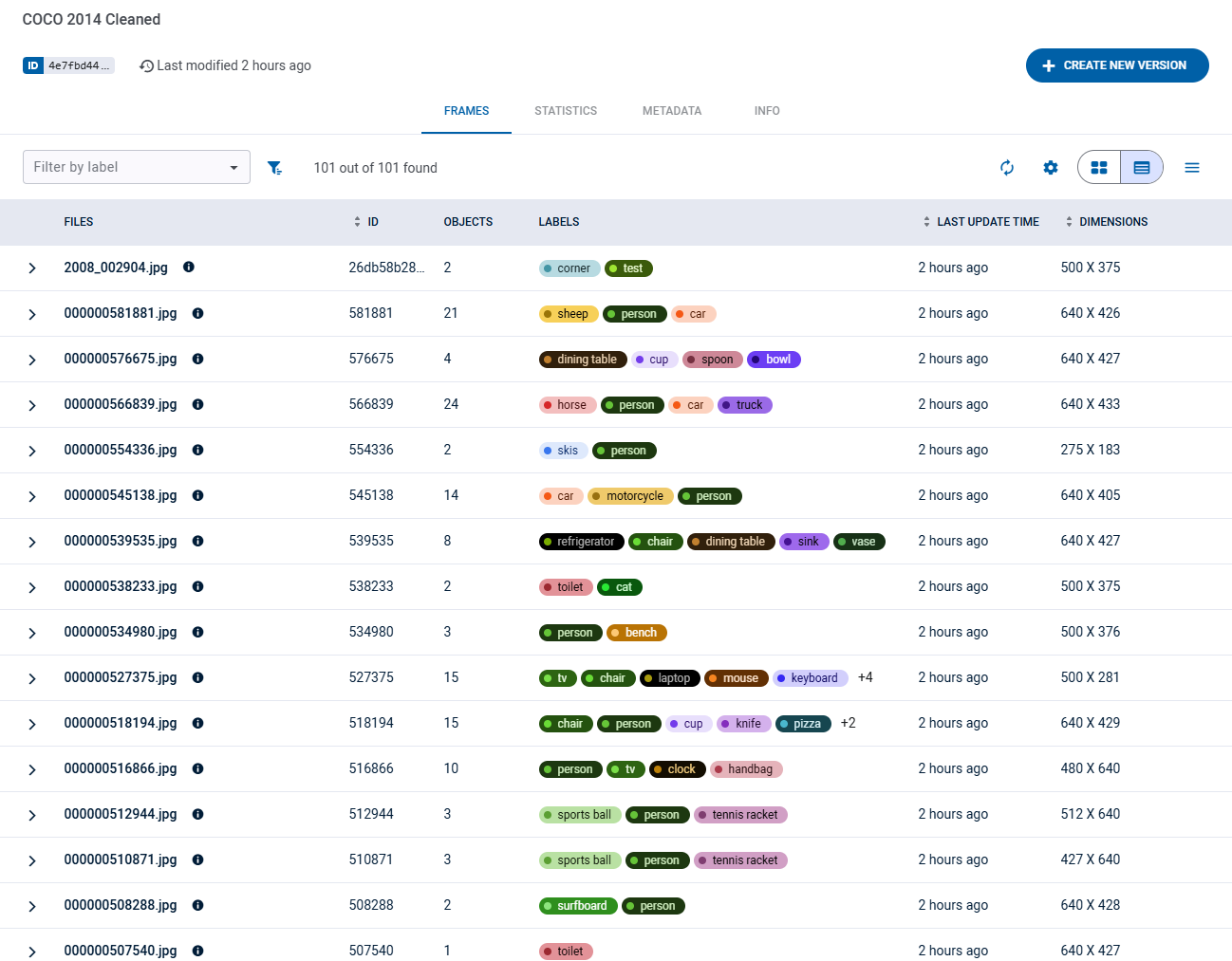Toggle sorting on the ID column
The height and width of the screenshot is (961, 1232).
(x=355, y=221)
